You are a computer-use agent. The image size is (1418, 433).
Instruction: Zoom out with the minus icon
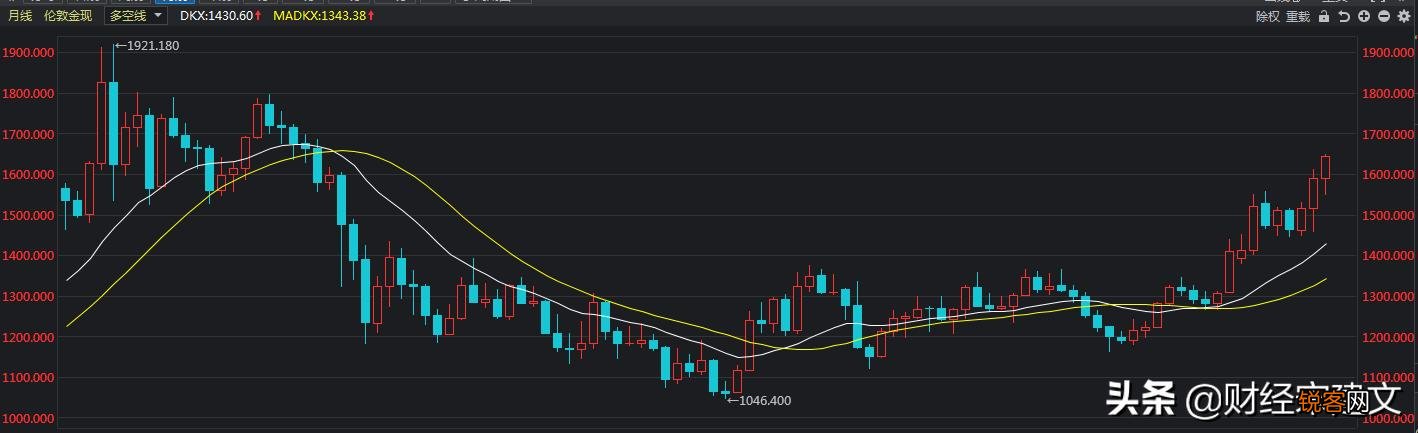[x=1384, y=16]
